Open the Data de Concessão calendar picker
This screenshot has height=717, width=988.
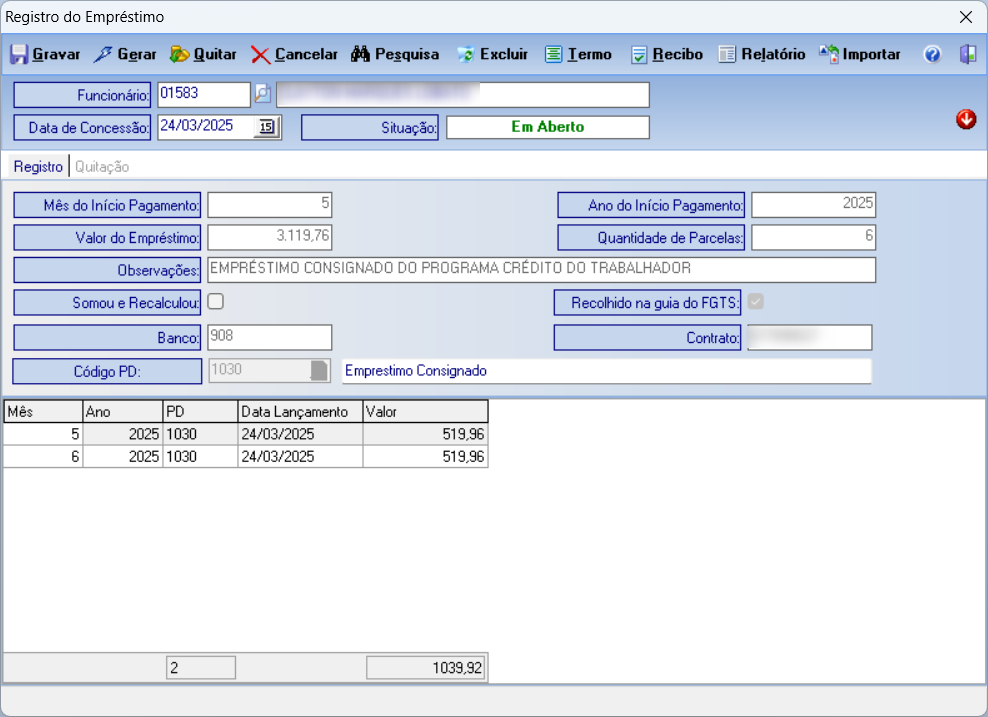click(267, 127)
